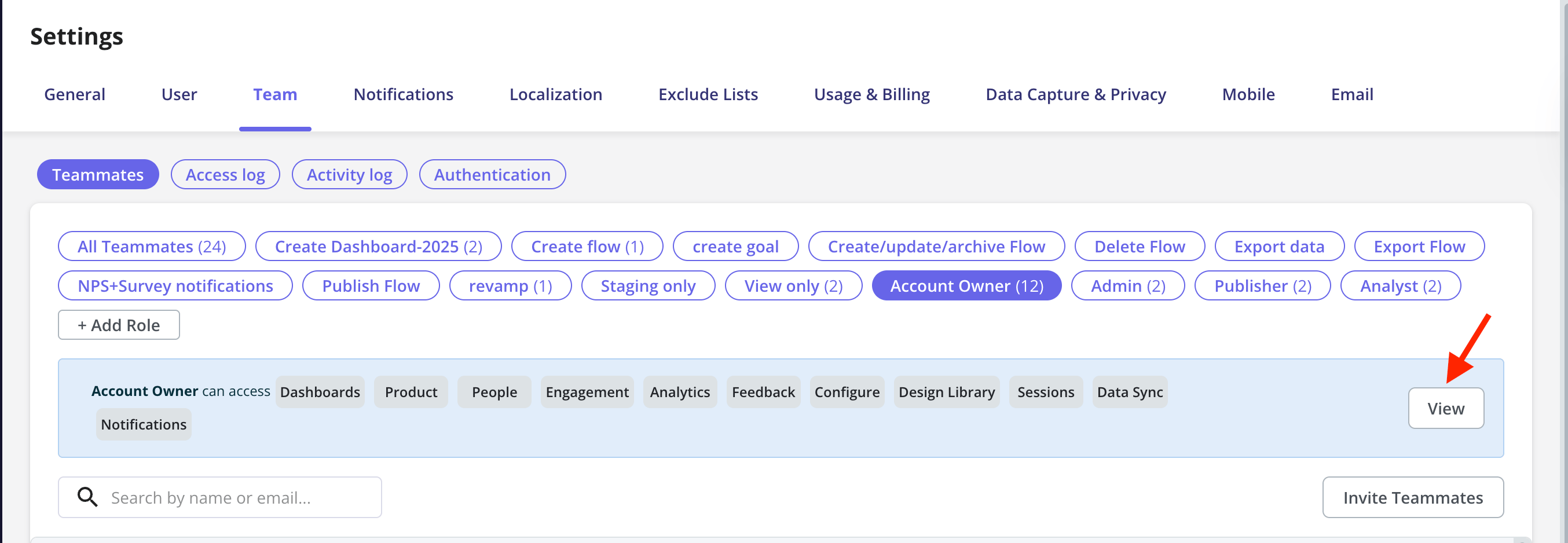Screen dimensions: 1568x543
Task: Filter by Create Dashboard-2025 role
Action: point(379,247)
